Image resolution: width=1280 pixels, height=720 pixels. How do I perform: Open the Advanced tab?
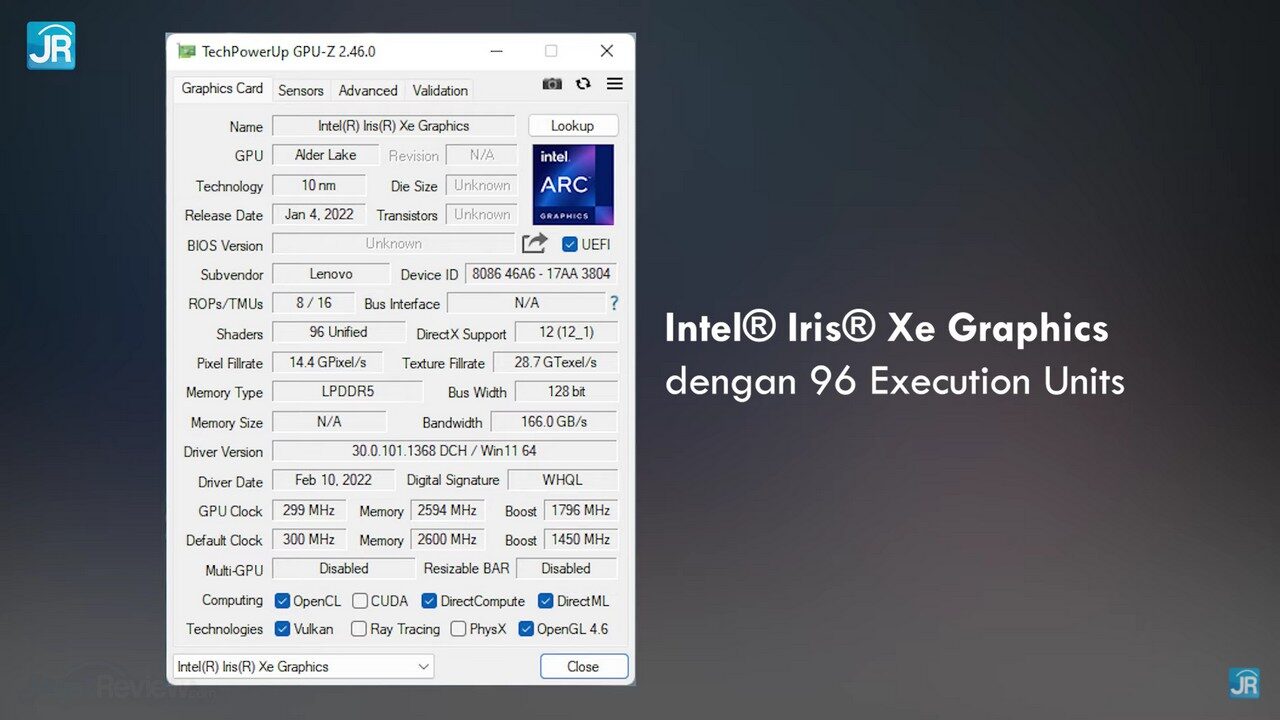pyautogui.click(x=368, y=90)
